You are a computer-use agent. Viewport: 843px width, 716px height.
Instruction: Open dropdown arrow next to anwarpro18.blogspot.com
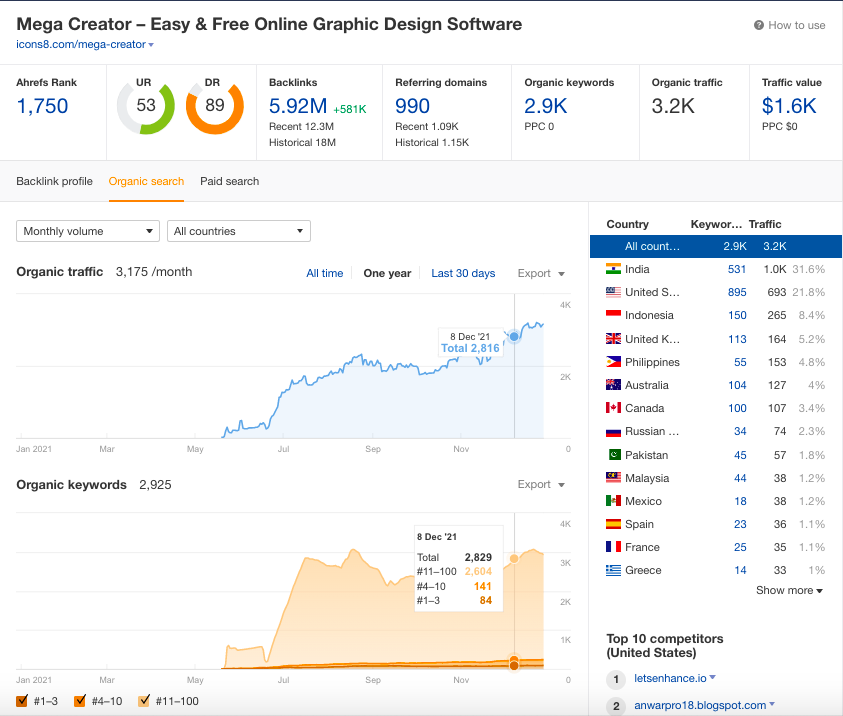point(772,704)
